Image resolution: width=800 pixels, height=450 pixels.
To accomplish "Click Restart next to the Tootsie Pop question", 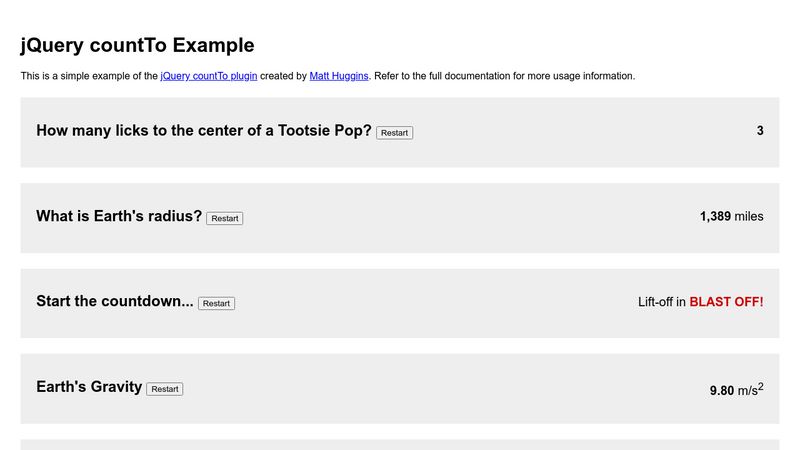I will point(394,133).
